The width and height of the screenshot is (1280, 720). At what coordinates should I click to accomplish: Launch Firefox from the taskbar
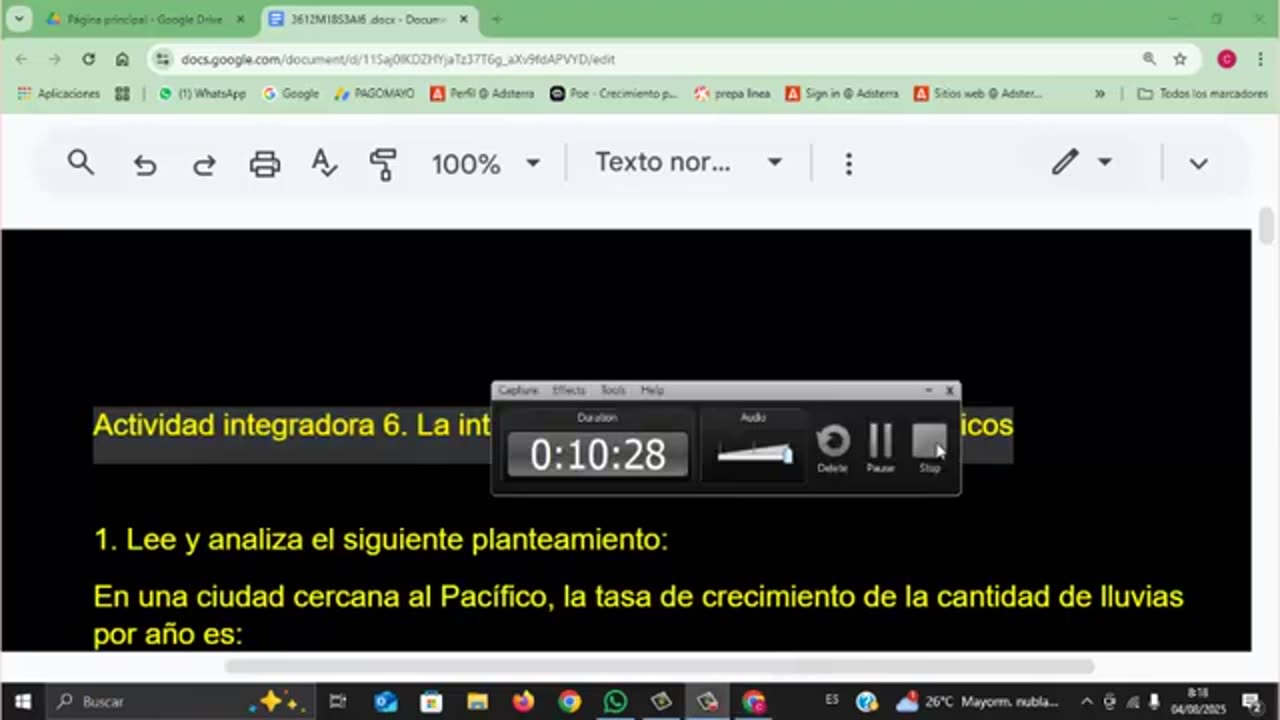coord(523,702)
